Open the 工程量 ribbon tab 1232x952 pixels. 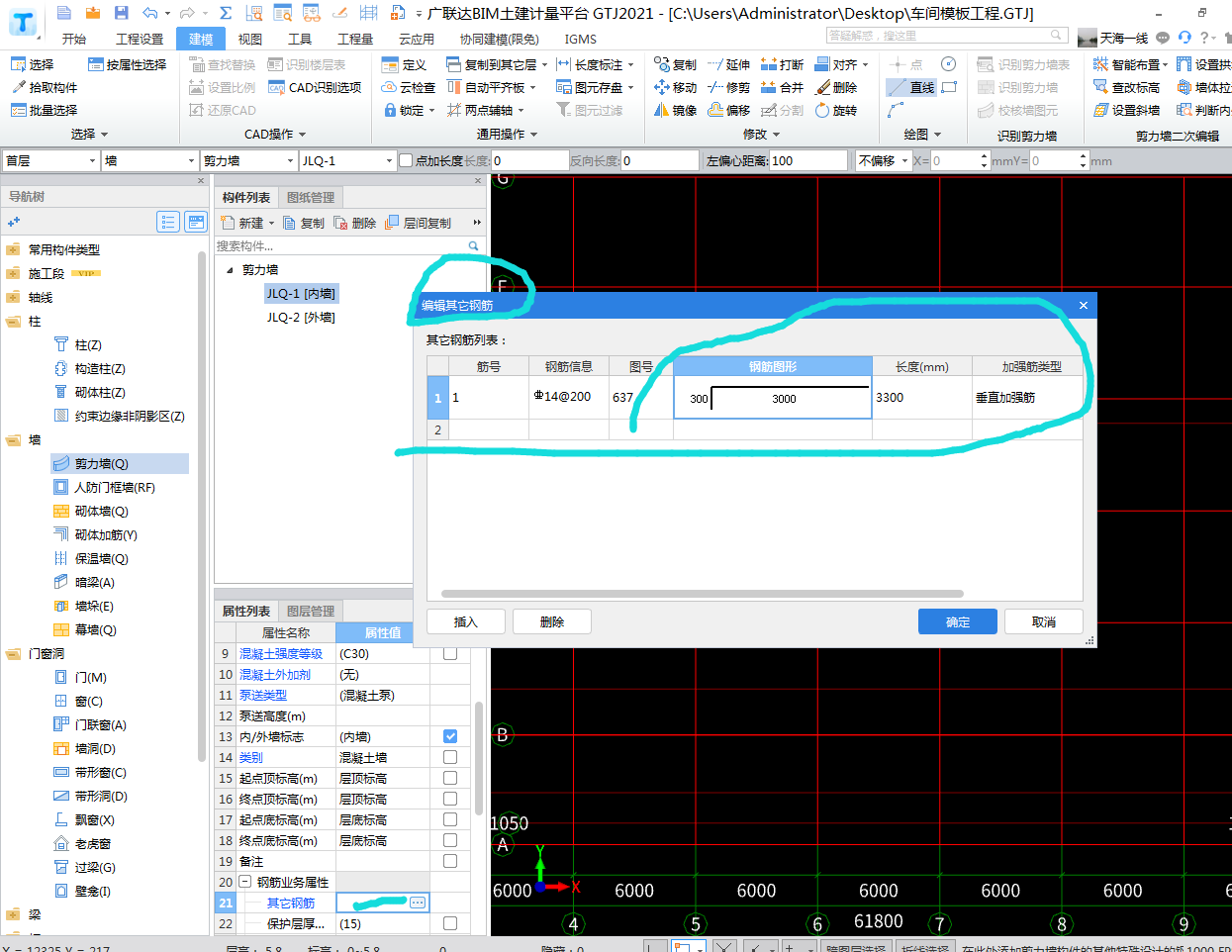pyautogui.click(x=355, y=39)
